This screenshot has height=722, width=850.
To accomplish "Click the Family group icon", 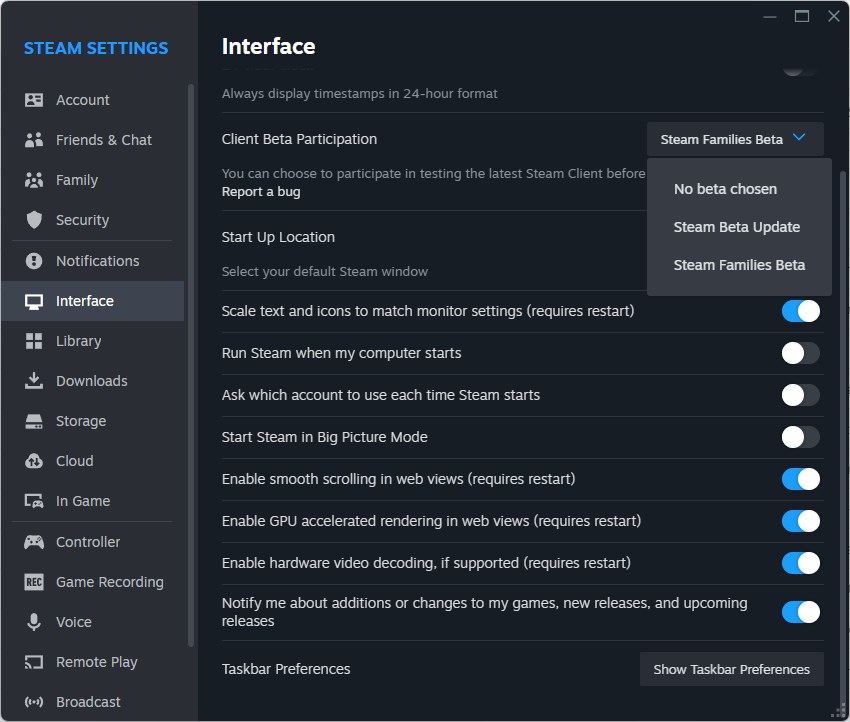I will [34, 180].
